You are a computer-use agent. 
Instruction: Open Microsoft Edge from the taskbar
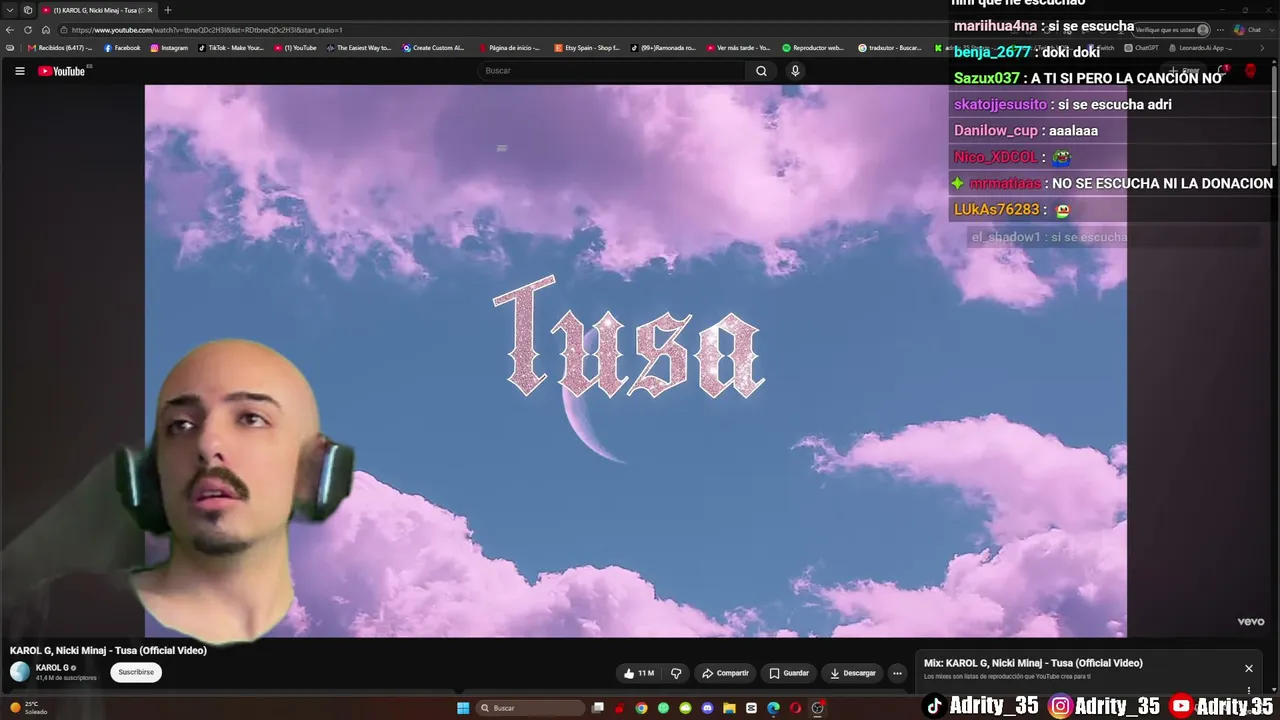pos(773,708)
